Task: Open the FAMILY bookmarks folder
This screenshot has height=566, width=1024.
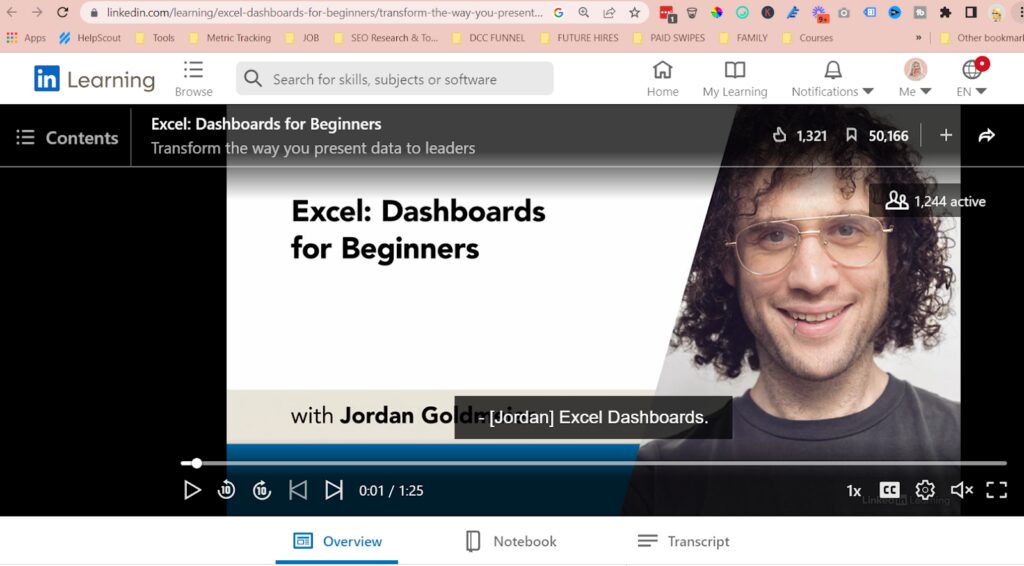Action: [743, 38]
